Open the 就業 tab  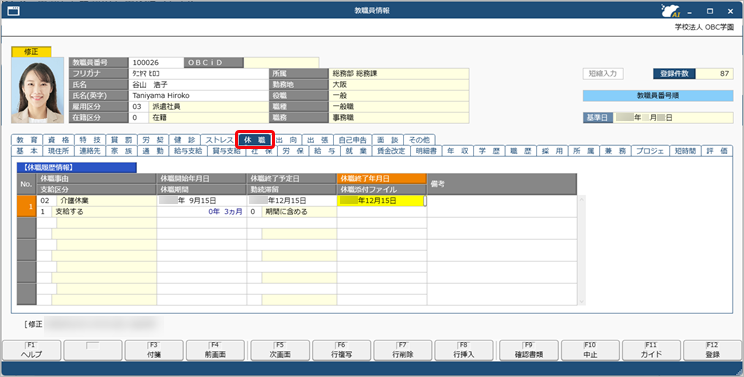(356, 151)
